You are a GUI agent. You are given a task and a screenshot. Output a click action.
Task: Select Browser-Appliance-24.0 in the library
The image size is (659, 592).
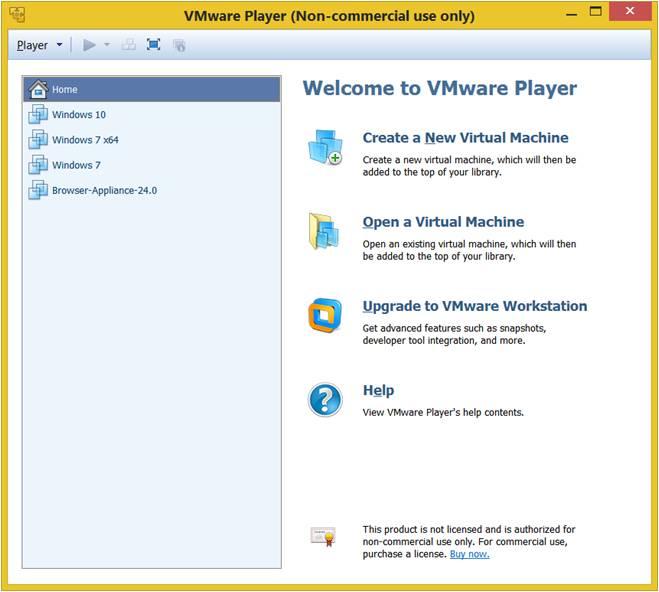[104, 190]
